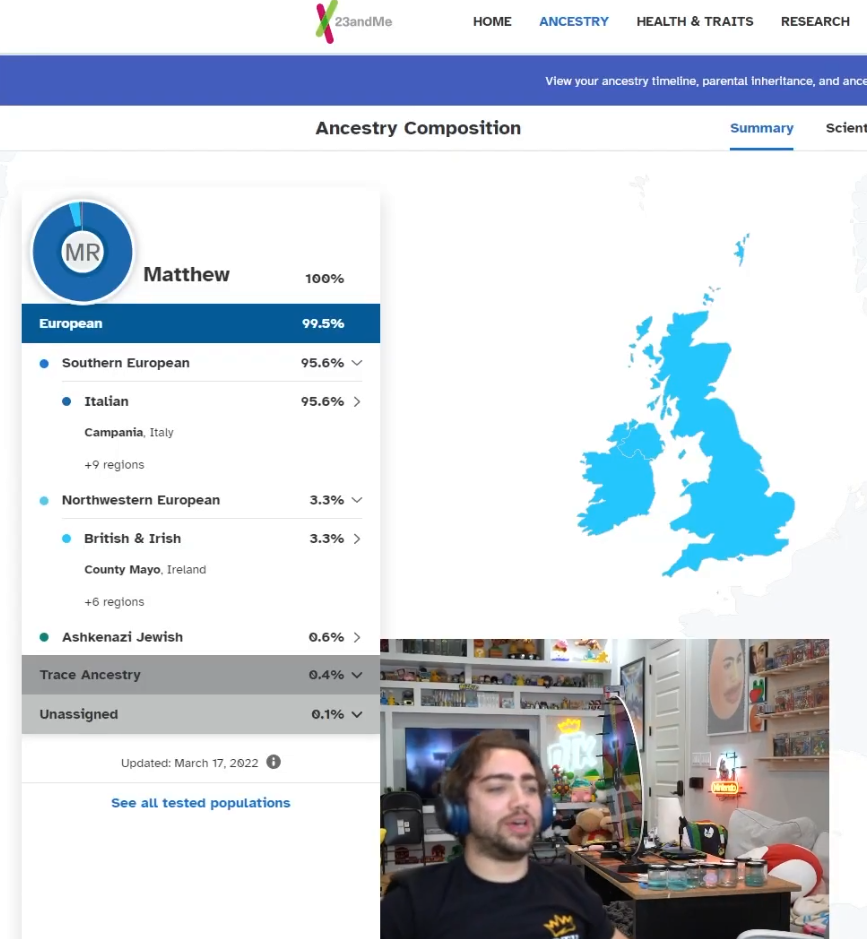This screenshot has width=867, height=939.
Task: Click the streamer webcam overlay
Action: click(x=604, y=789)
